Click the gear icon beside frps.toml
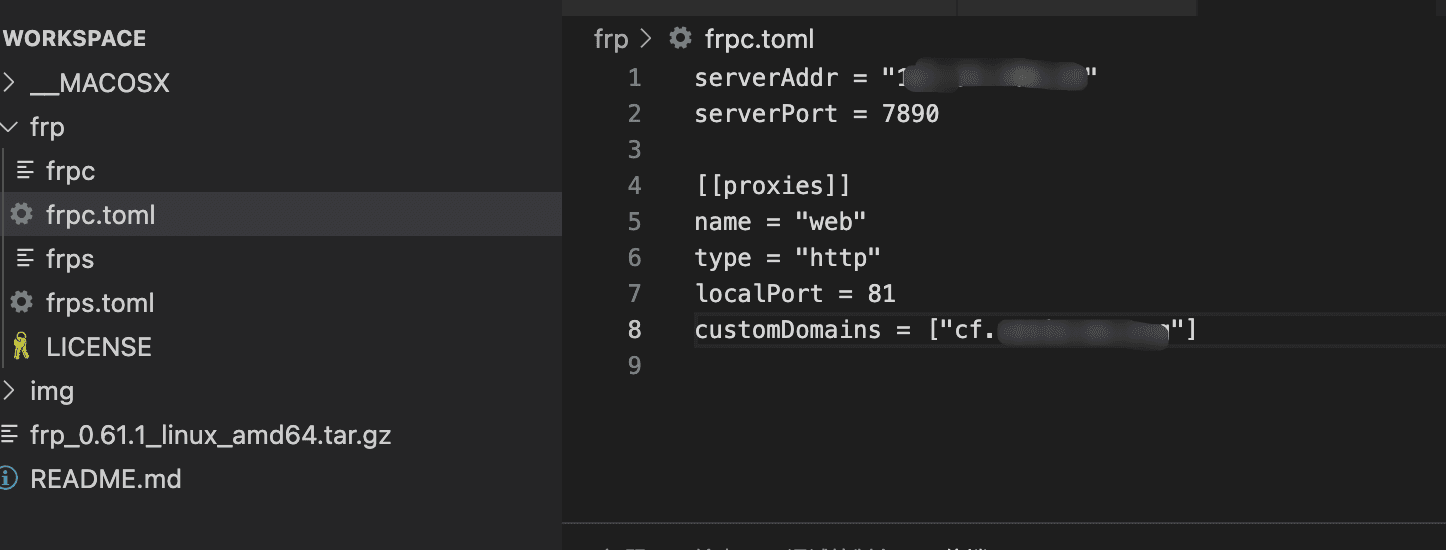Image resolution: width=1446 pixels, height=550 pixels. pyautogui.click(x=21, y=302)
